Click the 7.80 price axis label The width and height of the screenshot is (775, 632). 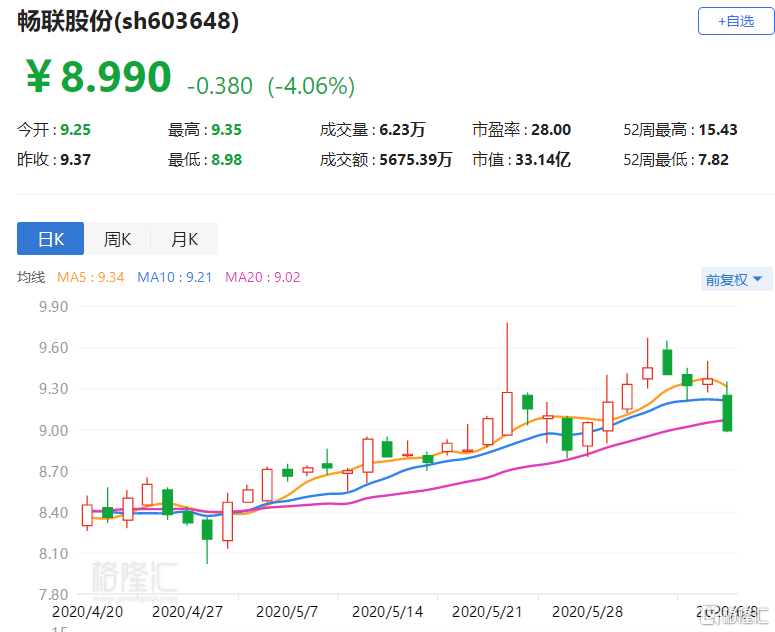(x=53, y=594)
